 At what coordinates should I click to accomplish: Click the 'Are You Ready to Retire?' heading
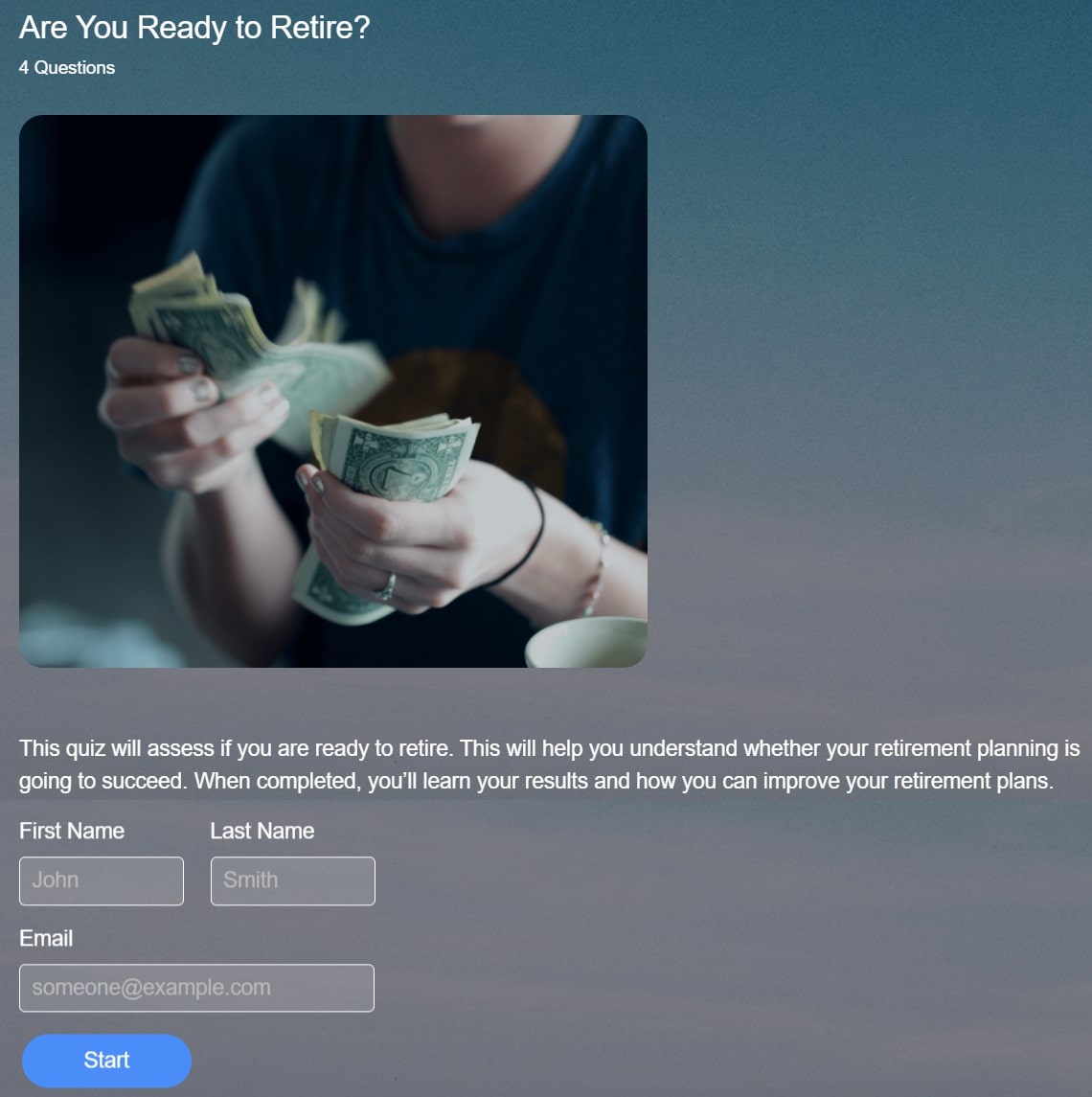[x=194, y=28]
